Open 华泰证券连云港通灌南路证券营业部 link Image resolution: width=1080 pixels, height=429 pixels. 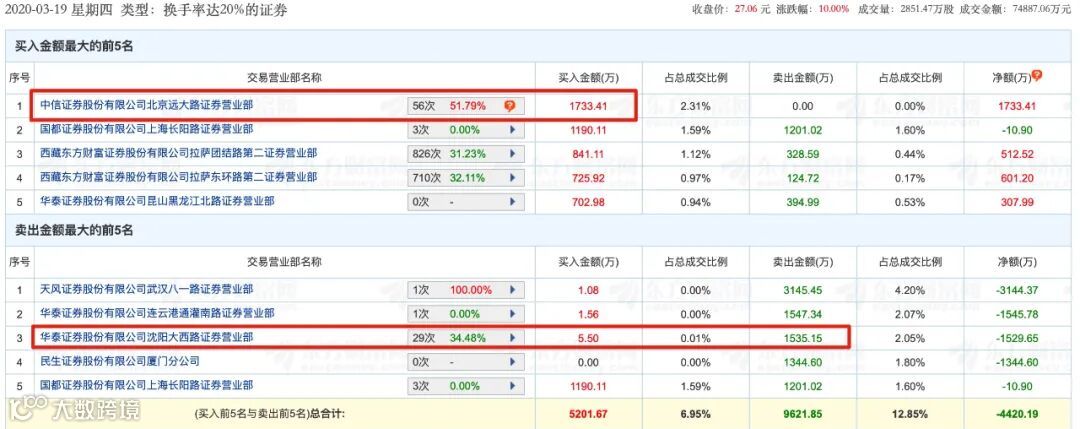click(x=158, y=313)
